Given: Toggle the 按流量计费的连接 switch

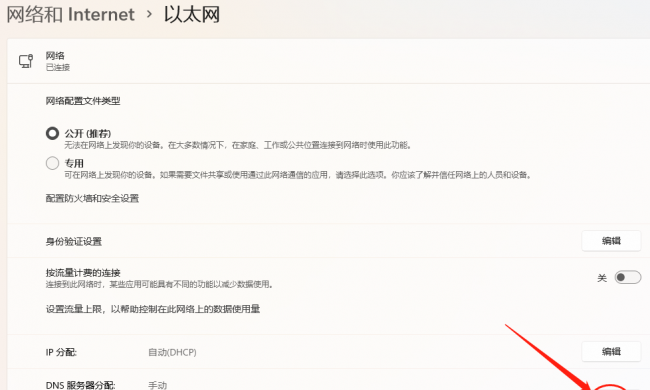Looking at the screenshot, I should point(628,277).
